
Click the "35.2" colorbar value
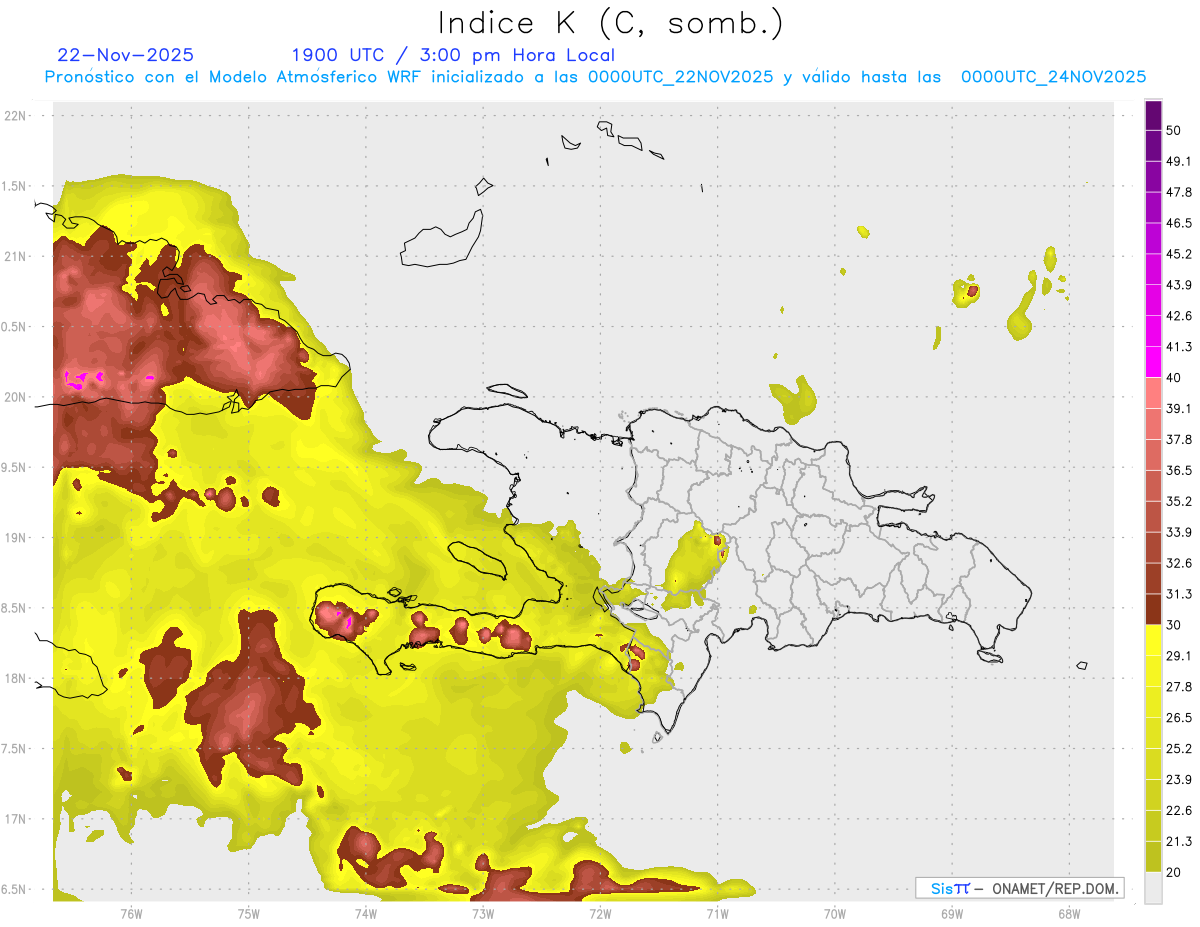(1179, 501)
